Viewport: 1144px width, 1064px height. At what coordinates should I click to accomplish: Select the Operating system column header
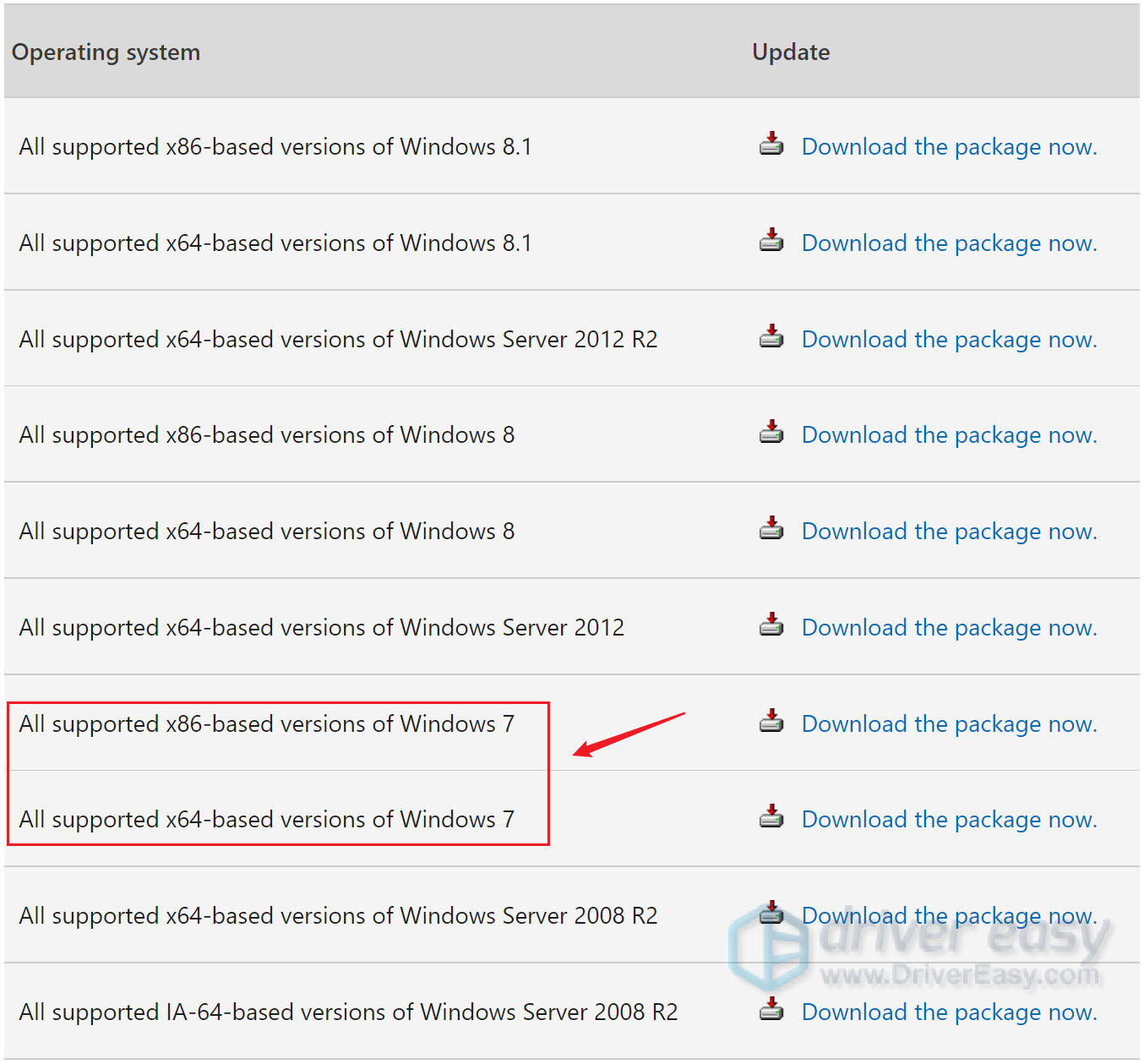(x=106, y=52)
